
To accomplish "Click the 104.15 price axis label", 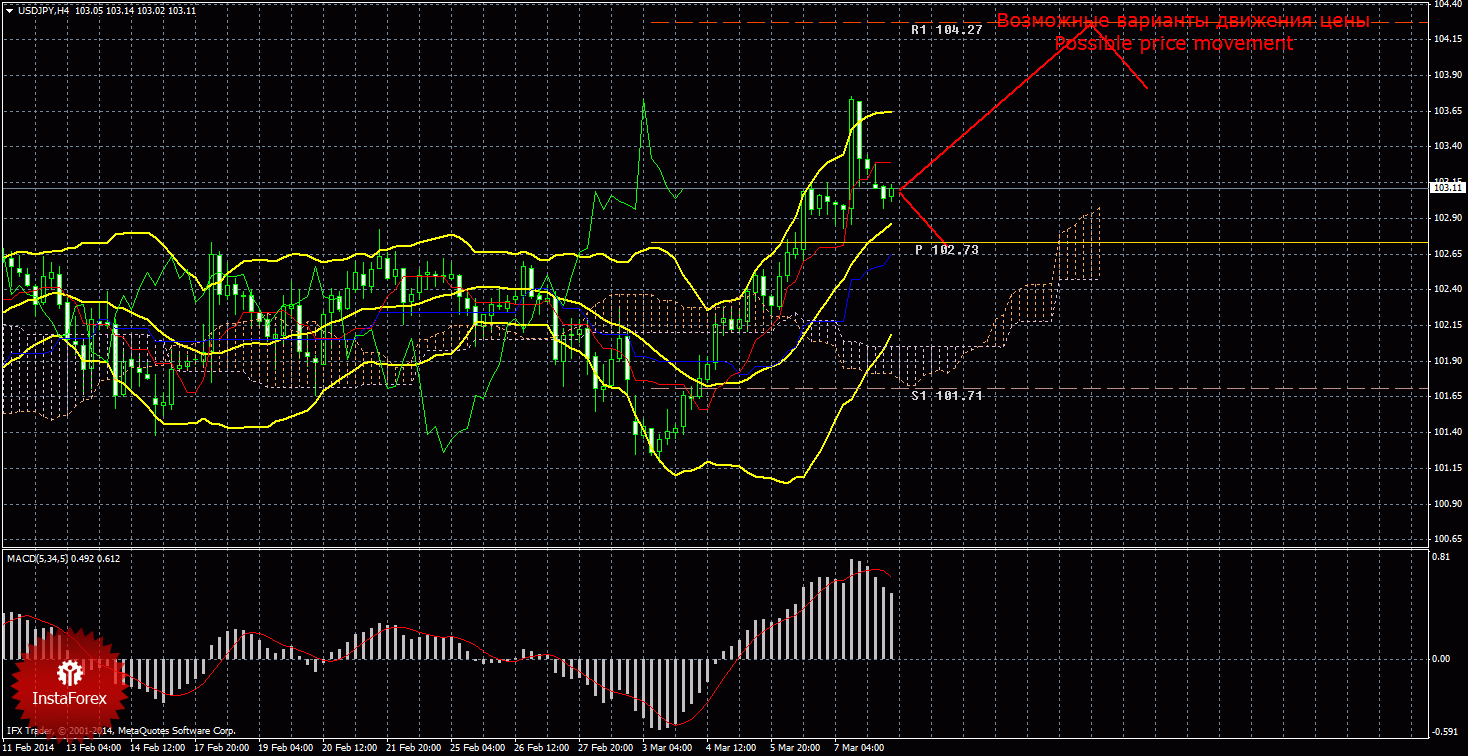I will pos(1448,39).
